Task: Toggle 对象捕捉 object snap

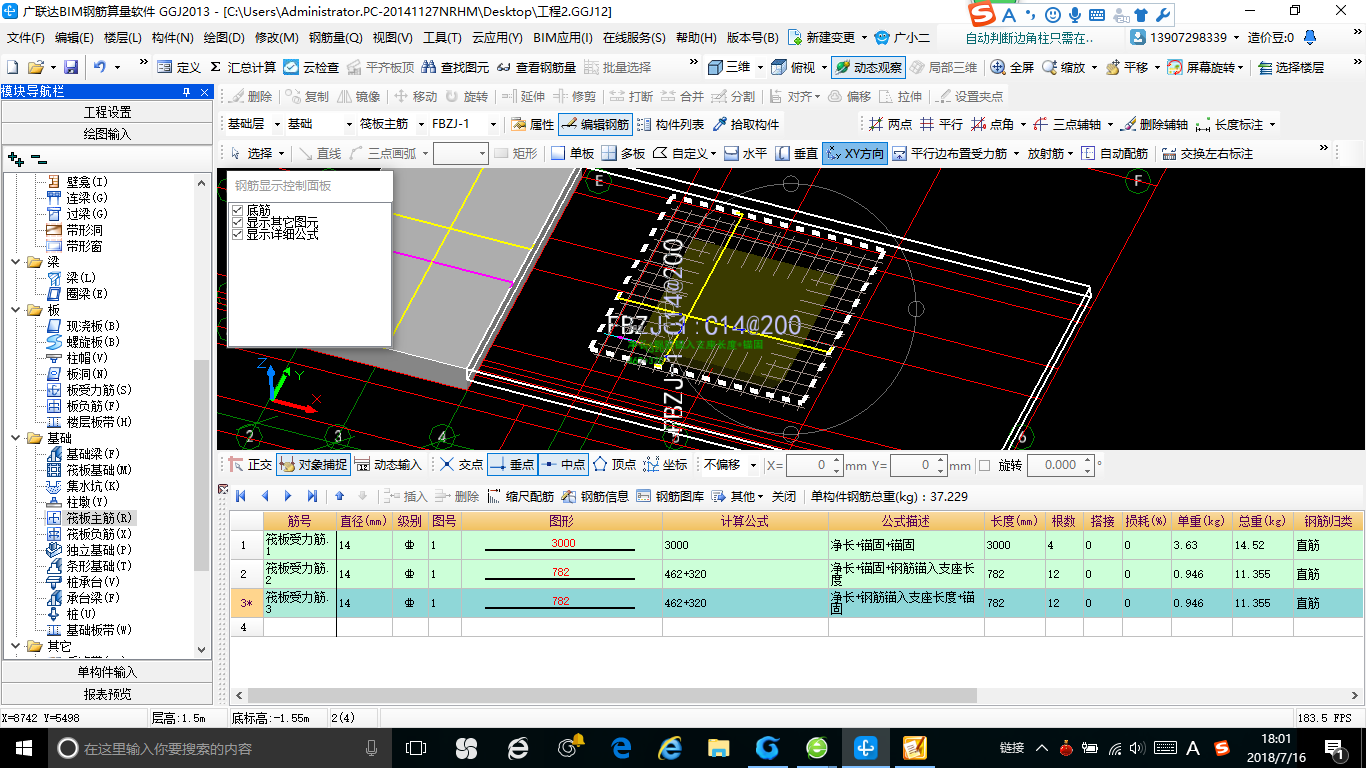Action: coord(313,465)
